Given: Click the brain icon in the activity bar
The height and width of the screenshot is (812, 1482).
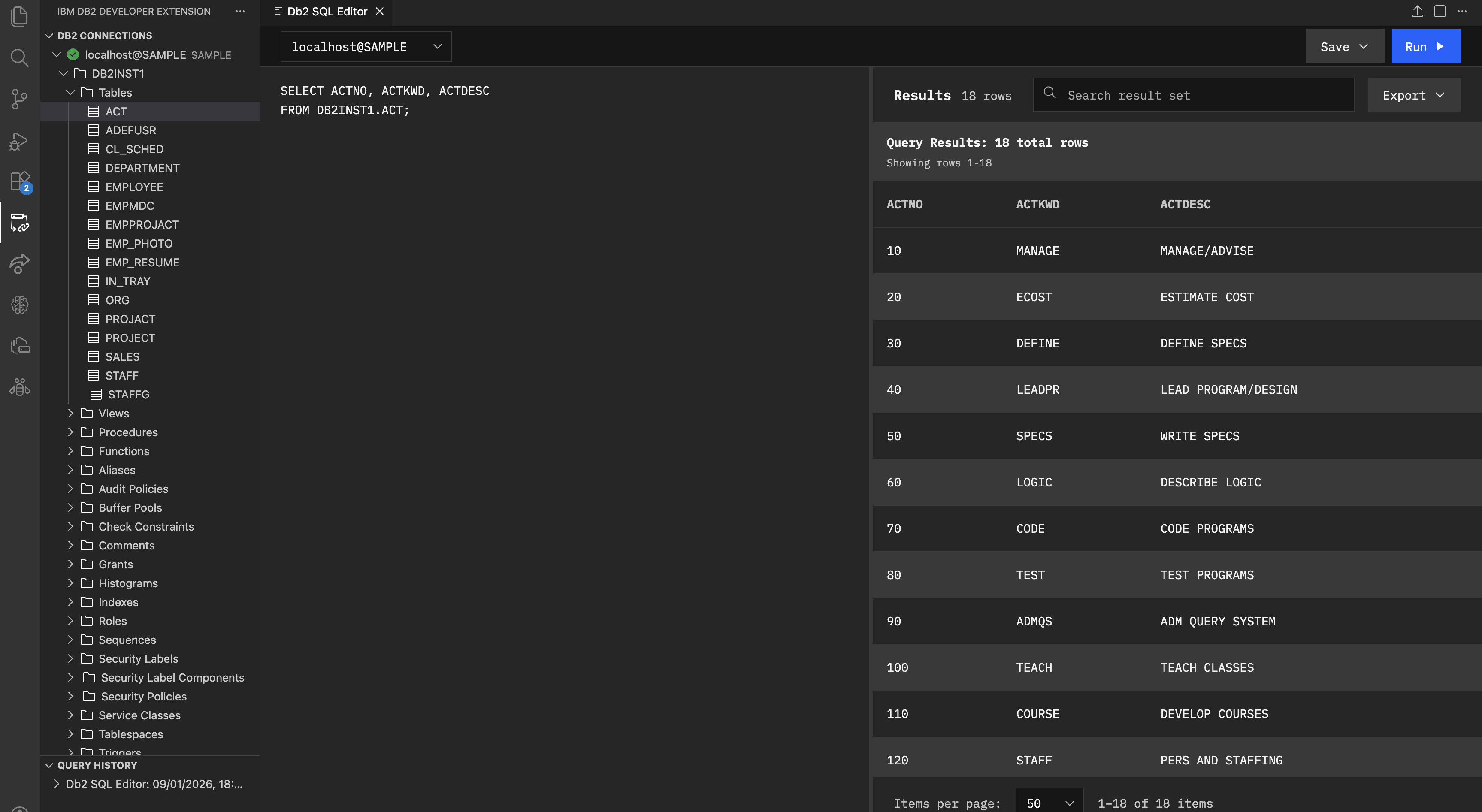Looking at the screenshot, I should (20, 305).
